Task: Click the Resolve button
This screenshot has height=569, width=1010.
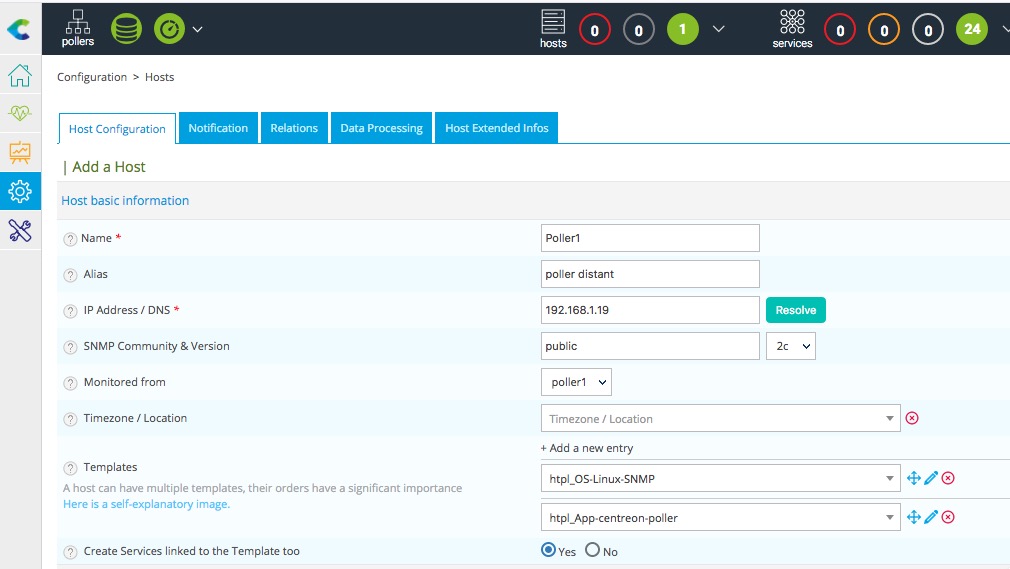Action: point(795,310)
